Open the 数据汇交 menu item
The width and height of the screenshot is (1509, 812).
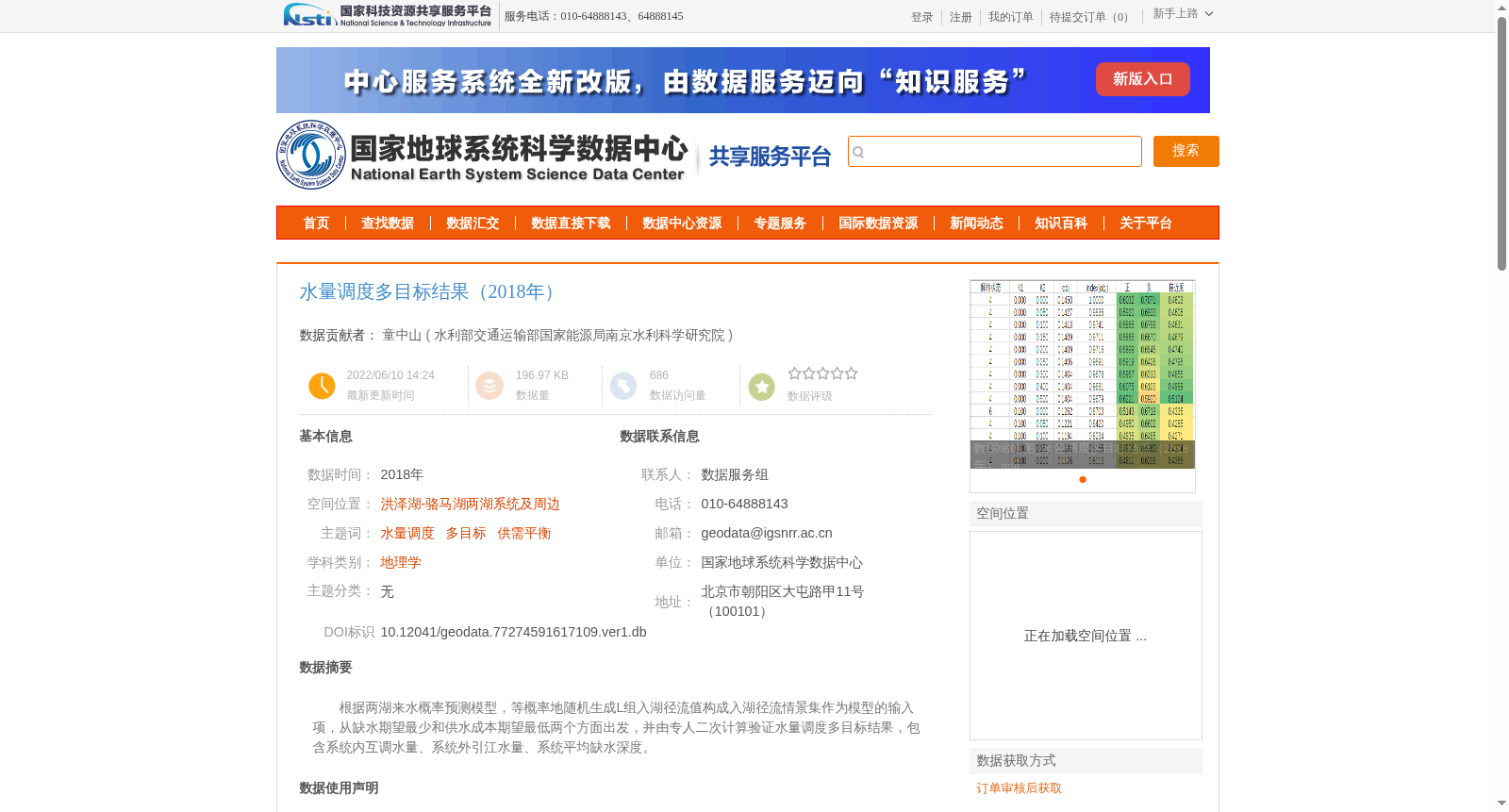pos(473,224)
